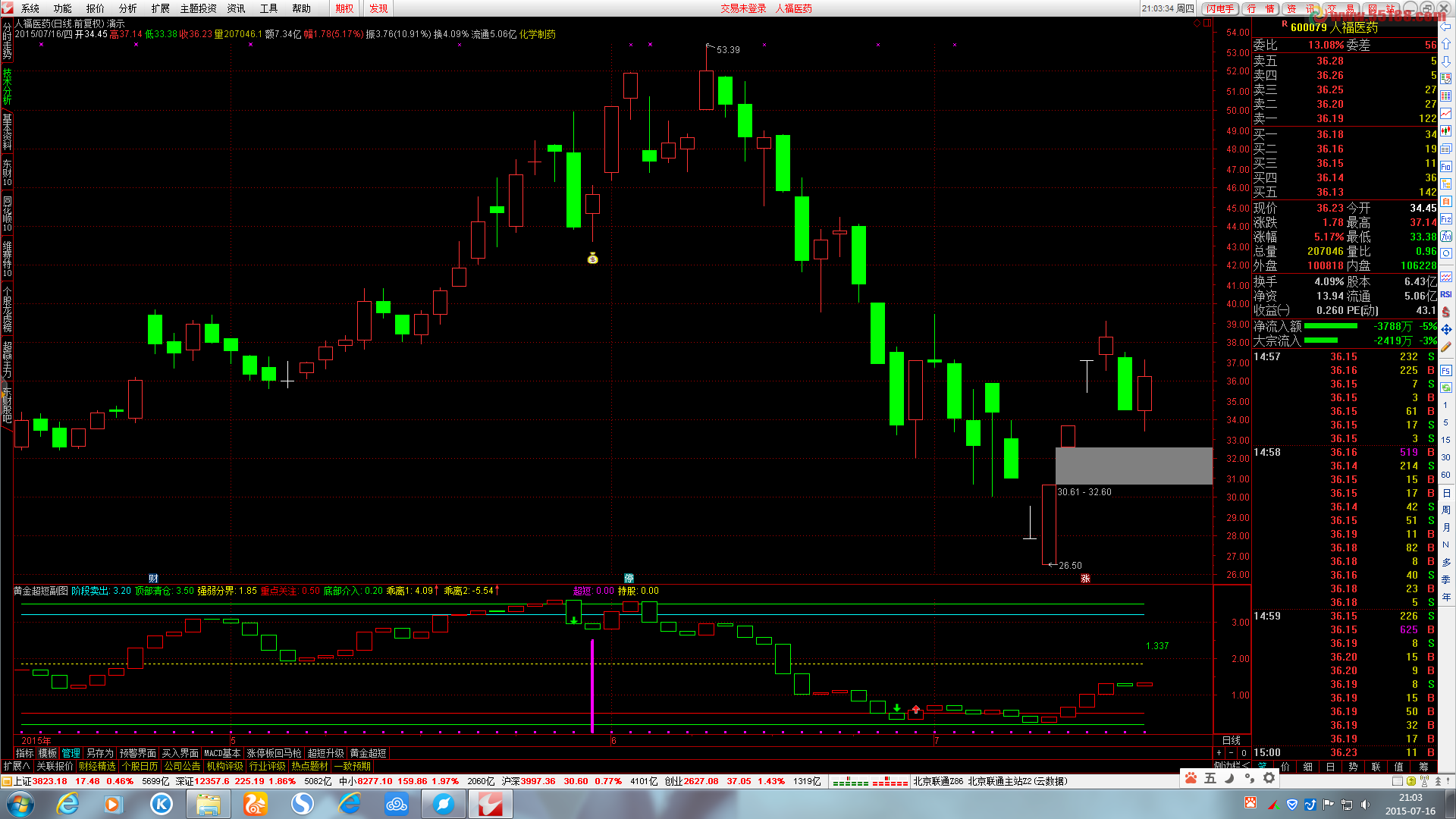Click the 发现 button in the menu bar

click(x=378, y=8)
